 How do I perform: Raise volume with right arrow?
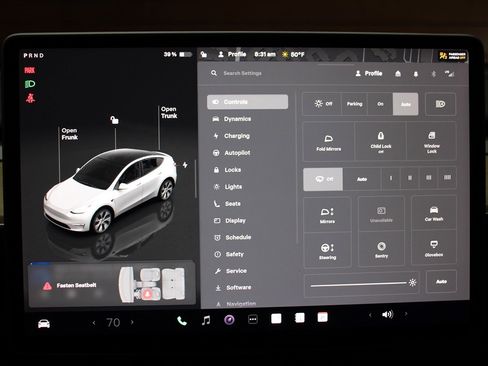[406, 314]
